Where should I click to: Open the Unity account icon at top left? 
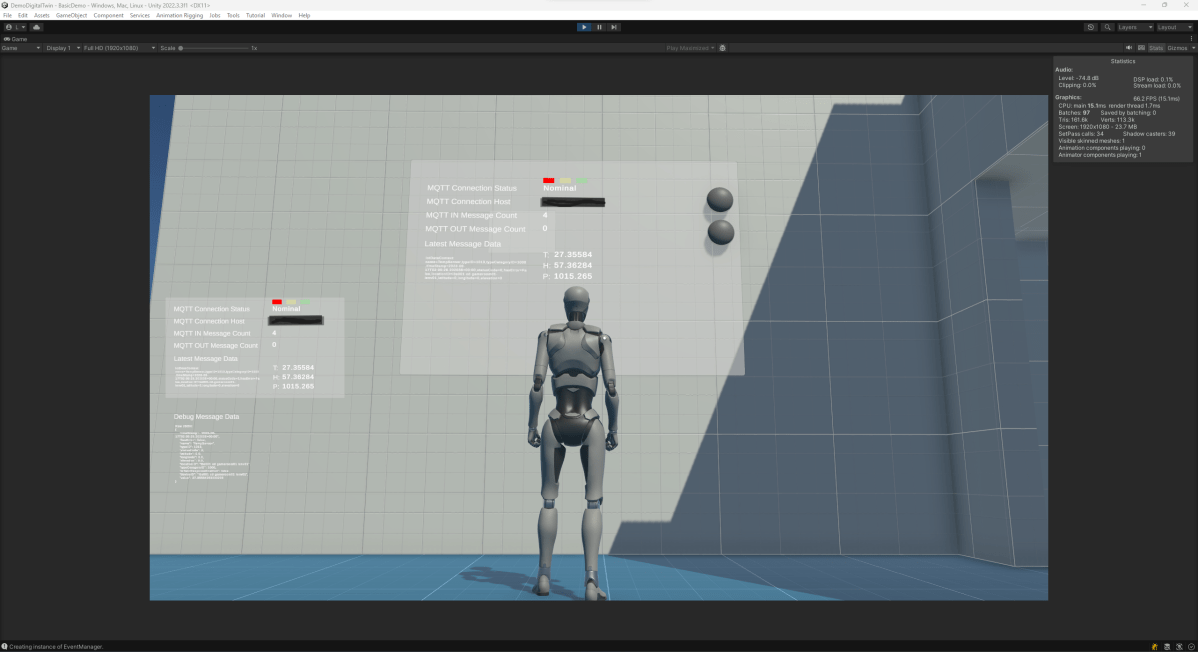coord(7,27)
